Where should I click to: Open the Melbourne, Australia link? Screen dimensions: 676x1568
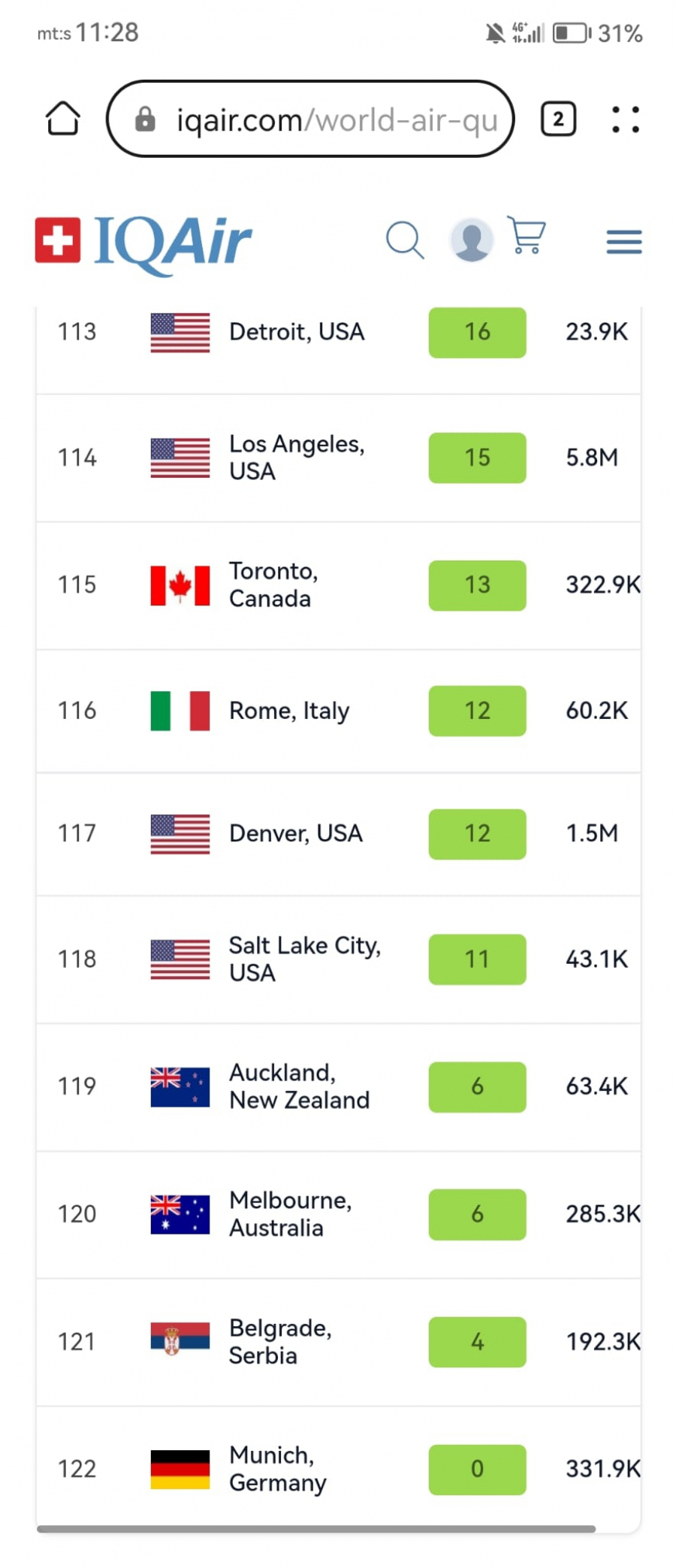[290, 1213]
